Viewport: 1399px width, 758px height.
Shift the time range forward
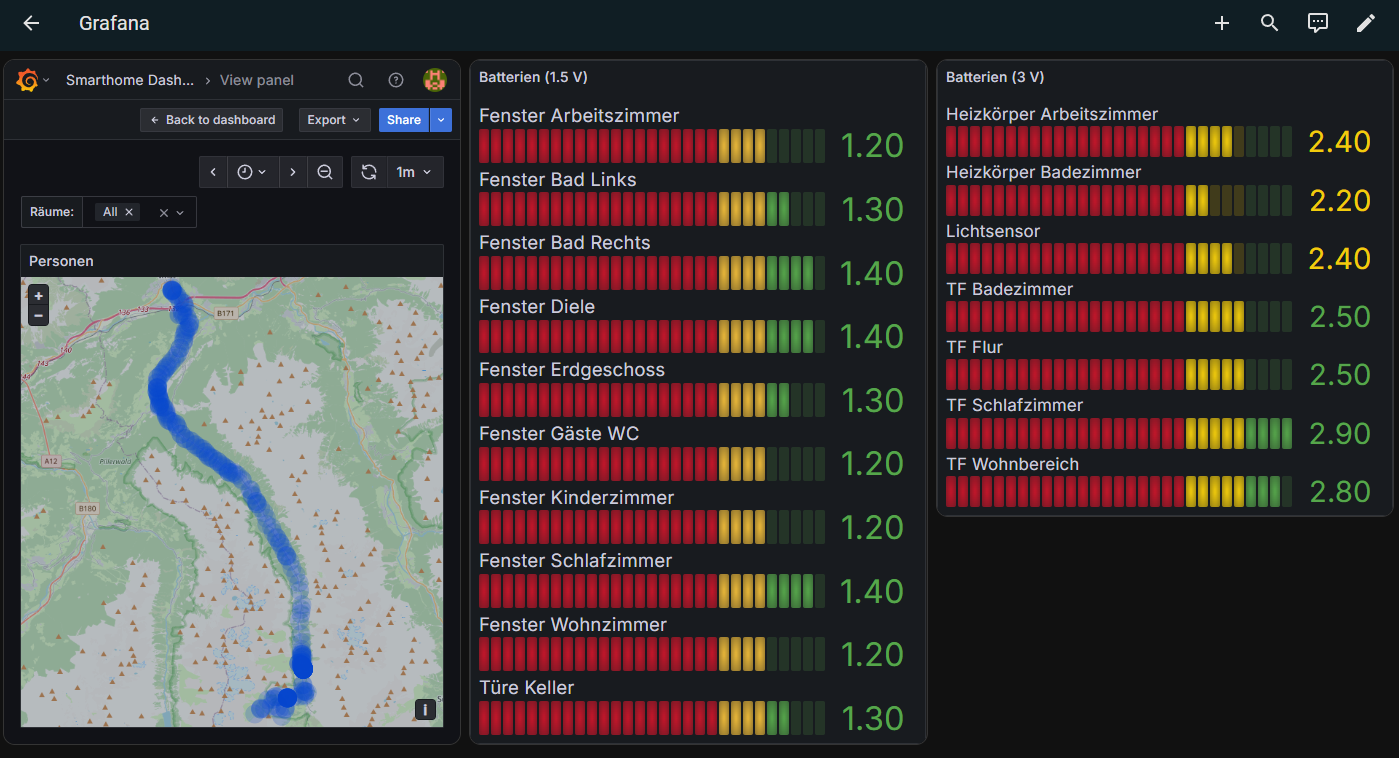click(292, 172)
